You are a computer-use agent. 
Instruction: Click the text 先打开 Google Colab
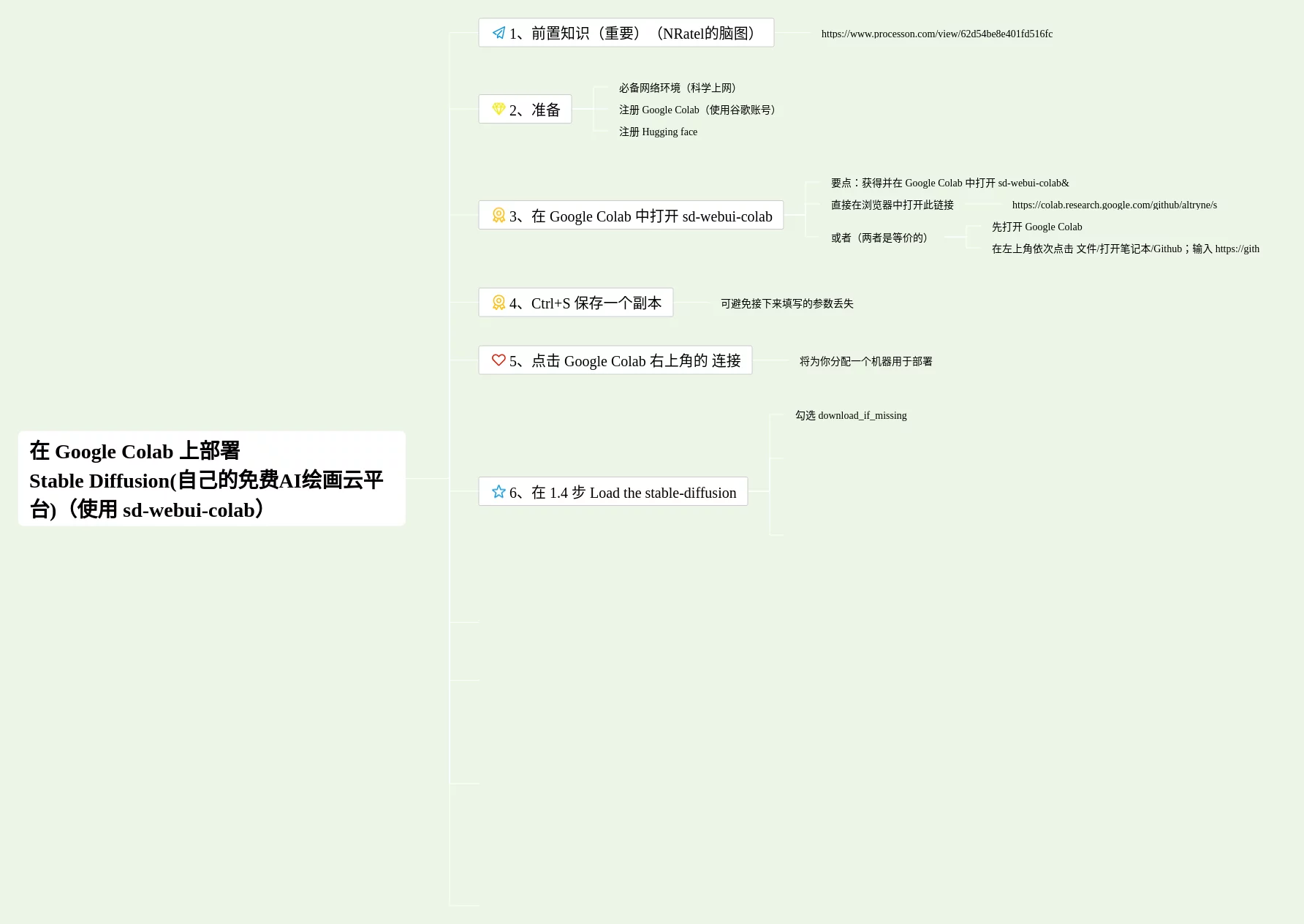point(1037,227)
